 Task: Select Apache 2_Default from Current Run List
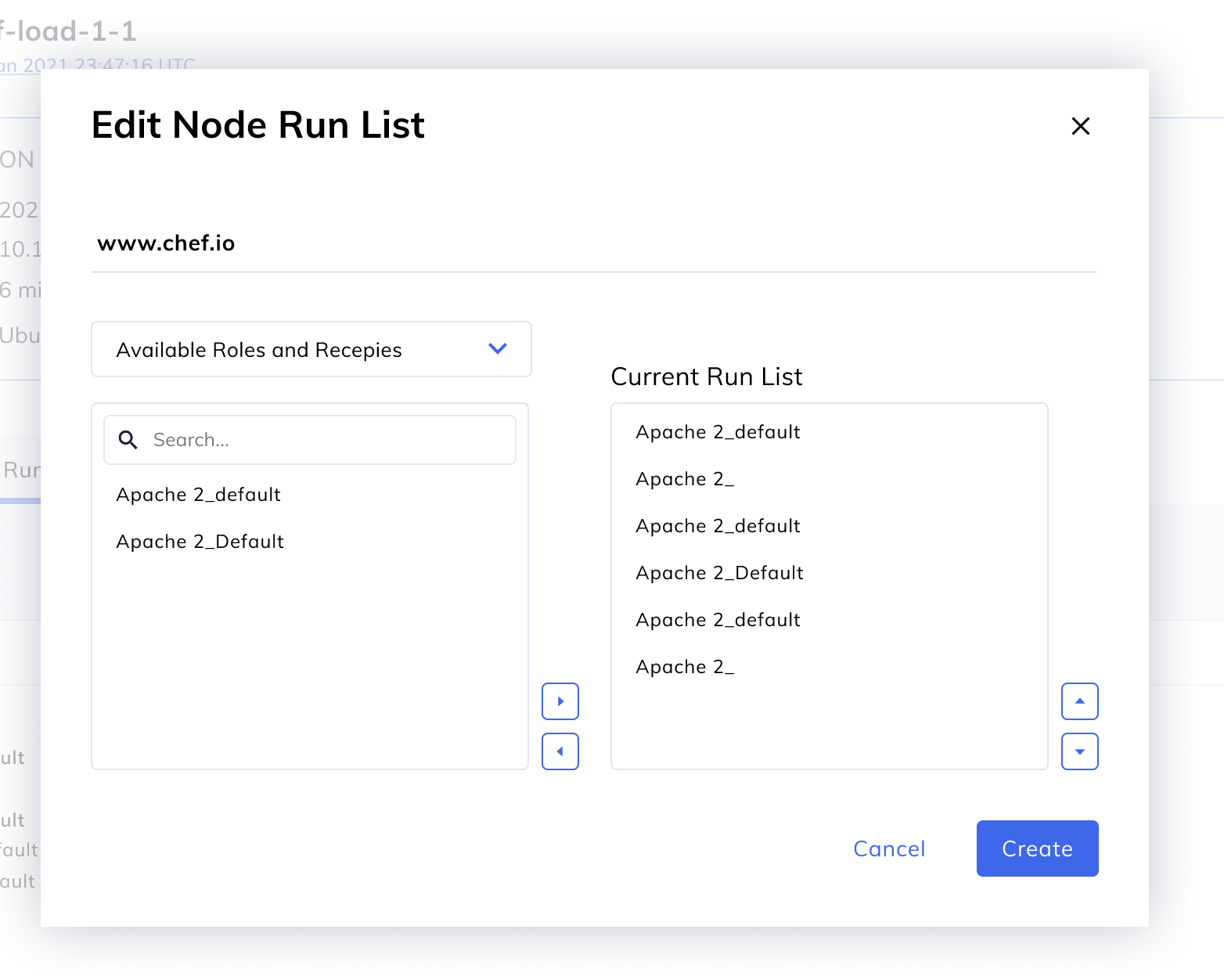[x=718, y=572]
